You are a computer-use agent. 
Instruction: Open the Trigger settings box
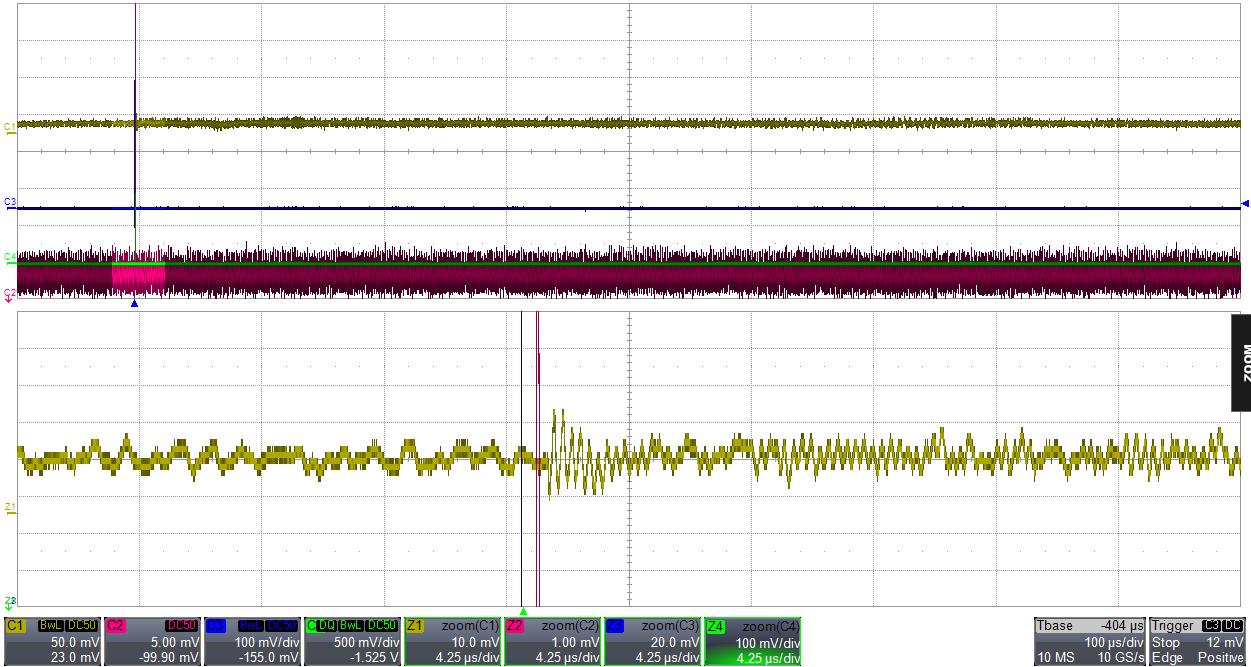[x=1198, y=641]
